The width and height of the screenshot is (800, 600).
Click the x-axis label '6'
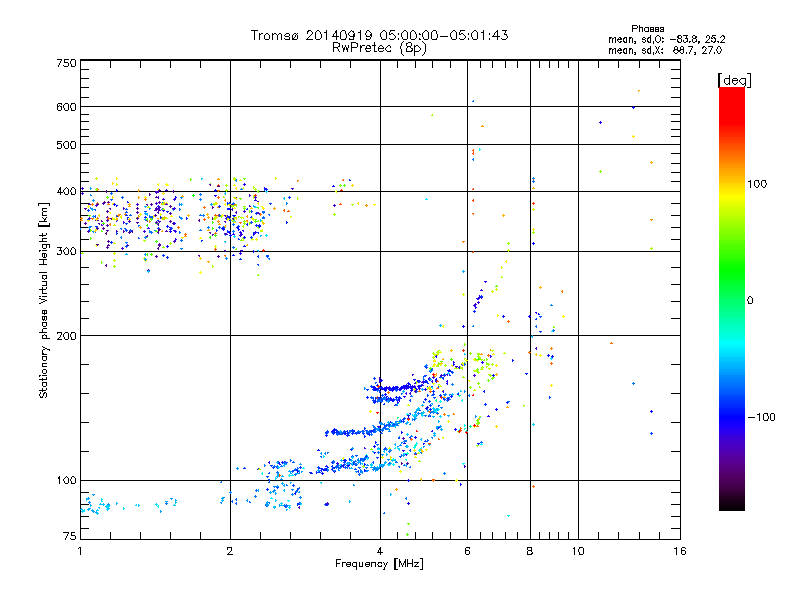(x=467, y=551)
